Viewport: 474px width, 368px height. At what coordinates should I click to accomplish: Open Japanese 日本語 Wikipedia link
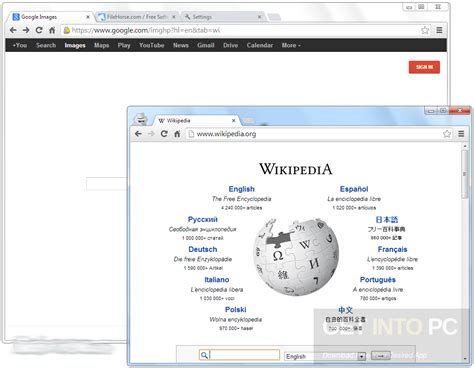pos(387,219)
